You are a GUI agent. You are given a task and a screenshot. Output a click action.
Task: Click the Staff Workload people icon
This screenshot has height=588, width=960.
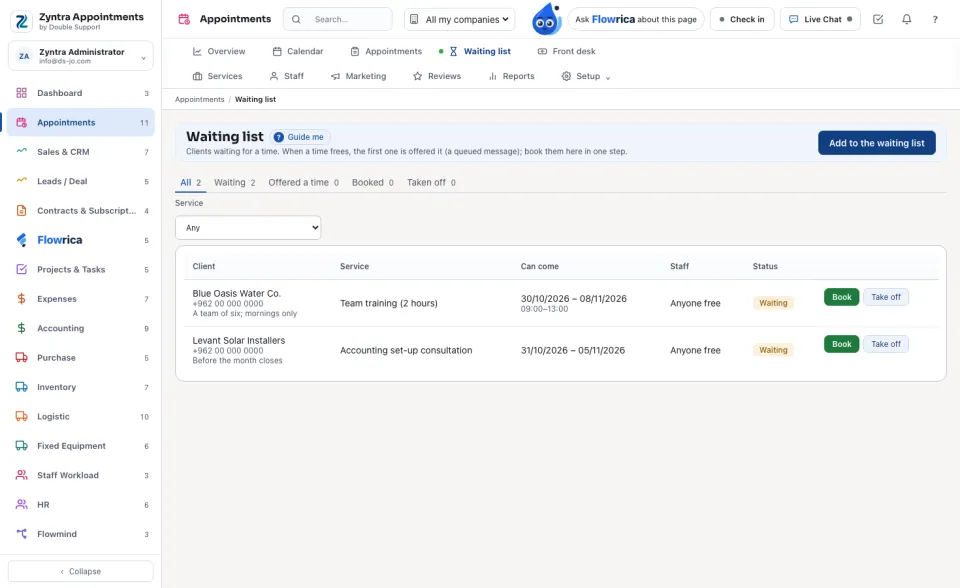[x=21, y=475]
